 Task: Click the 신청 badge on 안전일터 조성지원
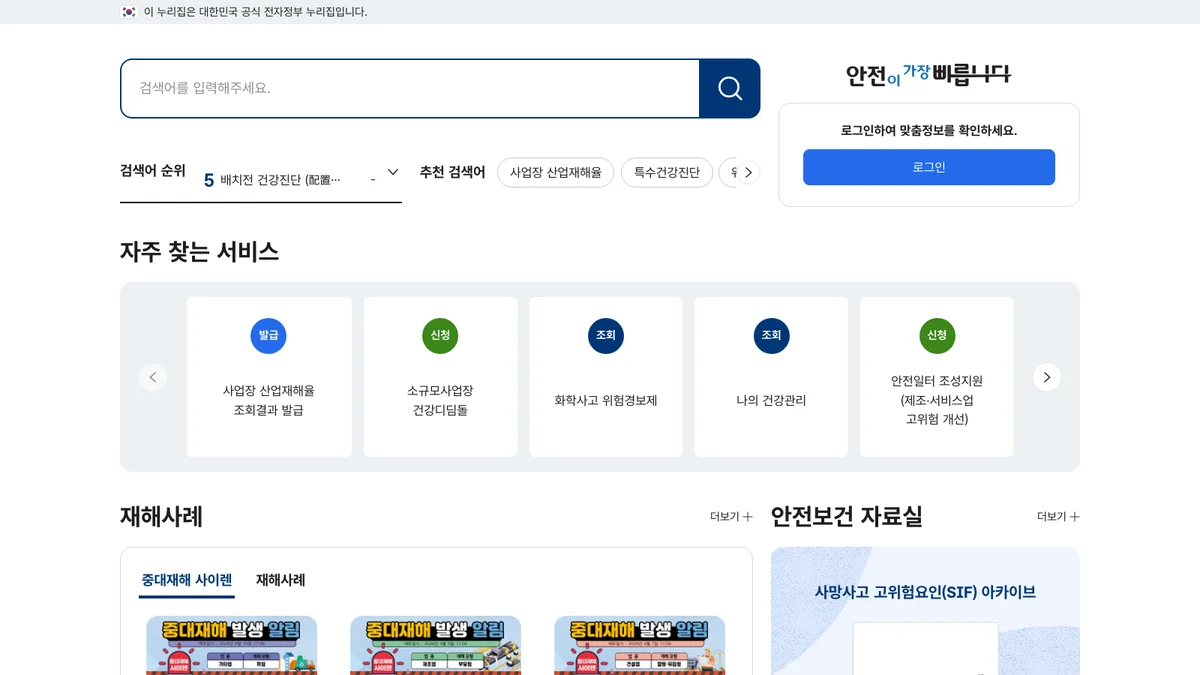click(937, 336)
